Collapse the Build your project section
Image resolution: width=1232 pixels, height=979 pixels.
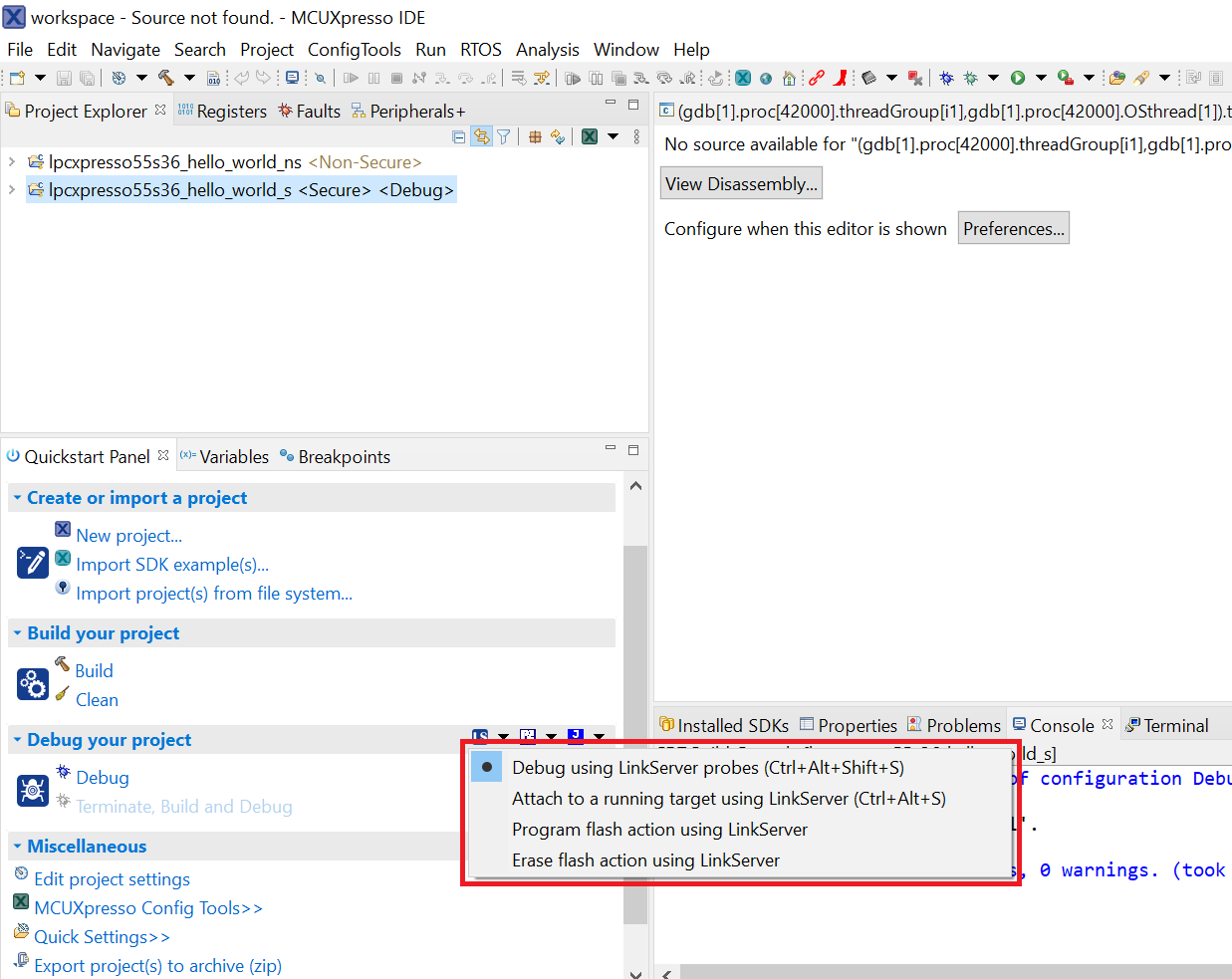(x=17, y=633)
